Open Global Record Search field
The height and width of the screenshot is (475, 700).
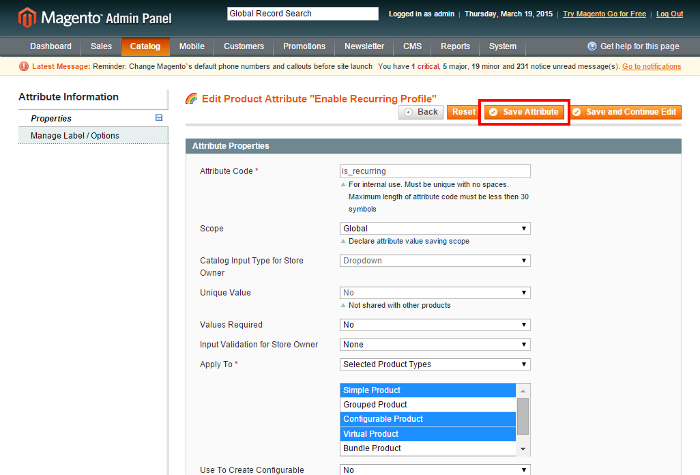pos(303,14)
